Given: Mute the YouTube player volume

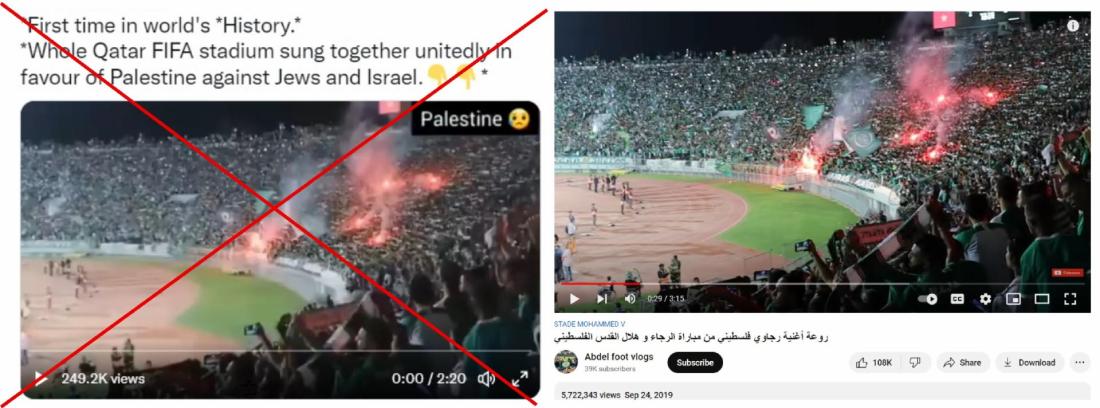Looking at the screenshot, I should [630, 299].
